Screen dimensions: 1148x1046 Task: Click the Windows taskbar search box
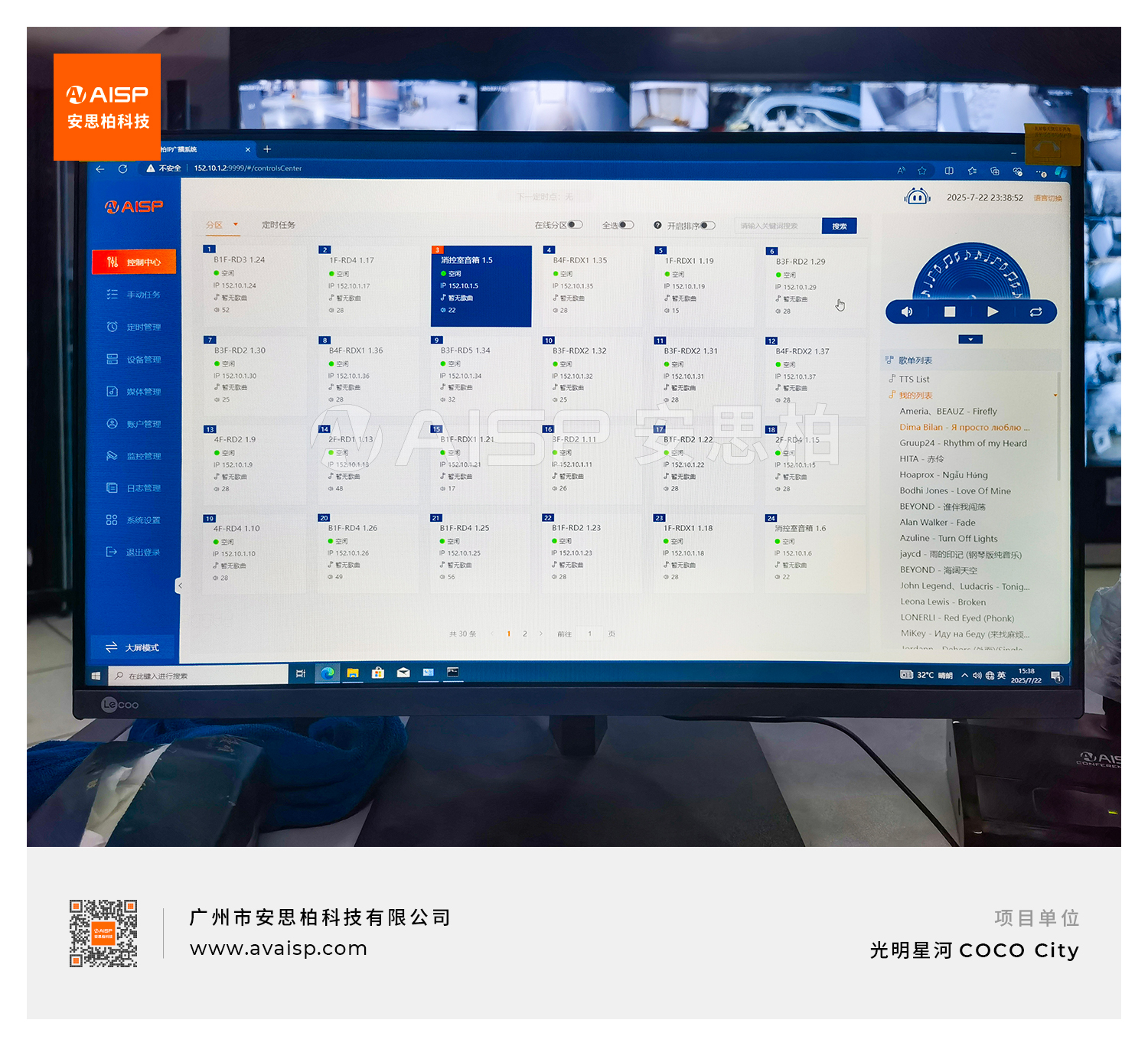pyautogui.click(x=198, y=676)
